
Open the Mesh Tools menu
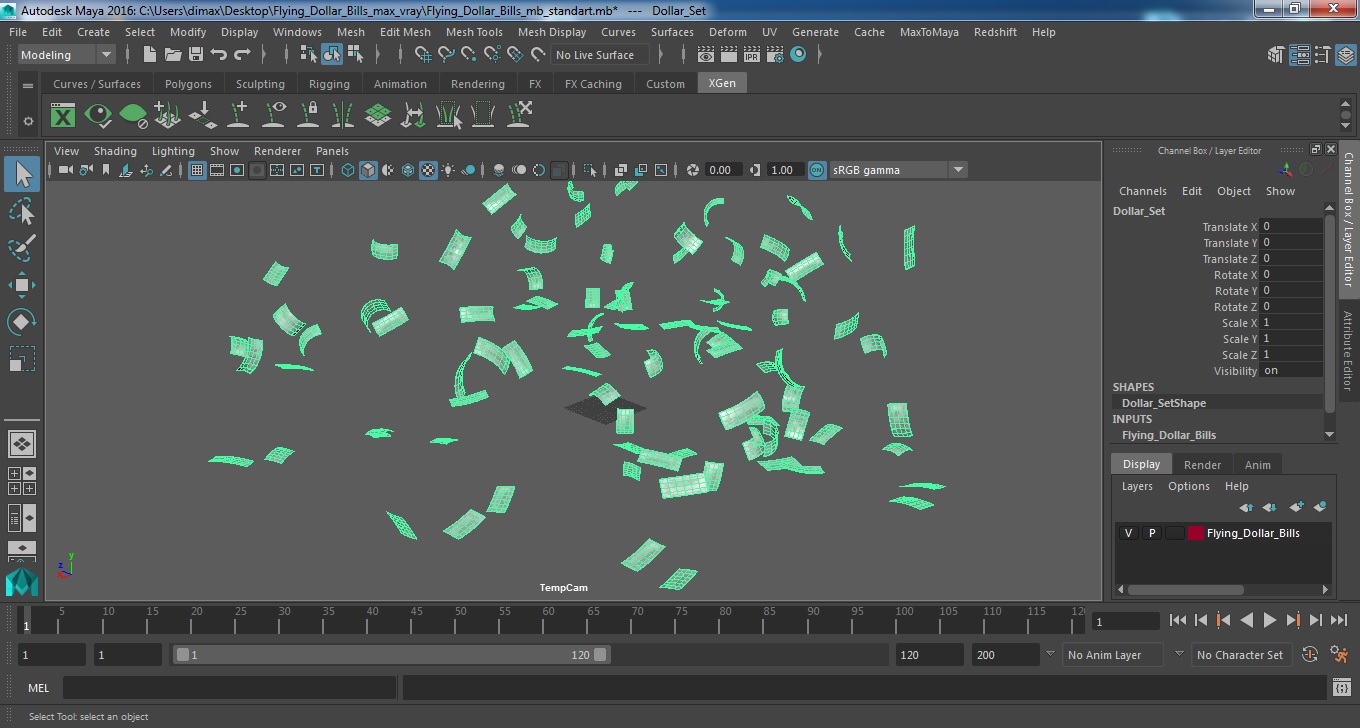pos(474,32)
